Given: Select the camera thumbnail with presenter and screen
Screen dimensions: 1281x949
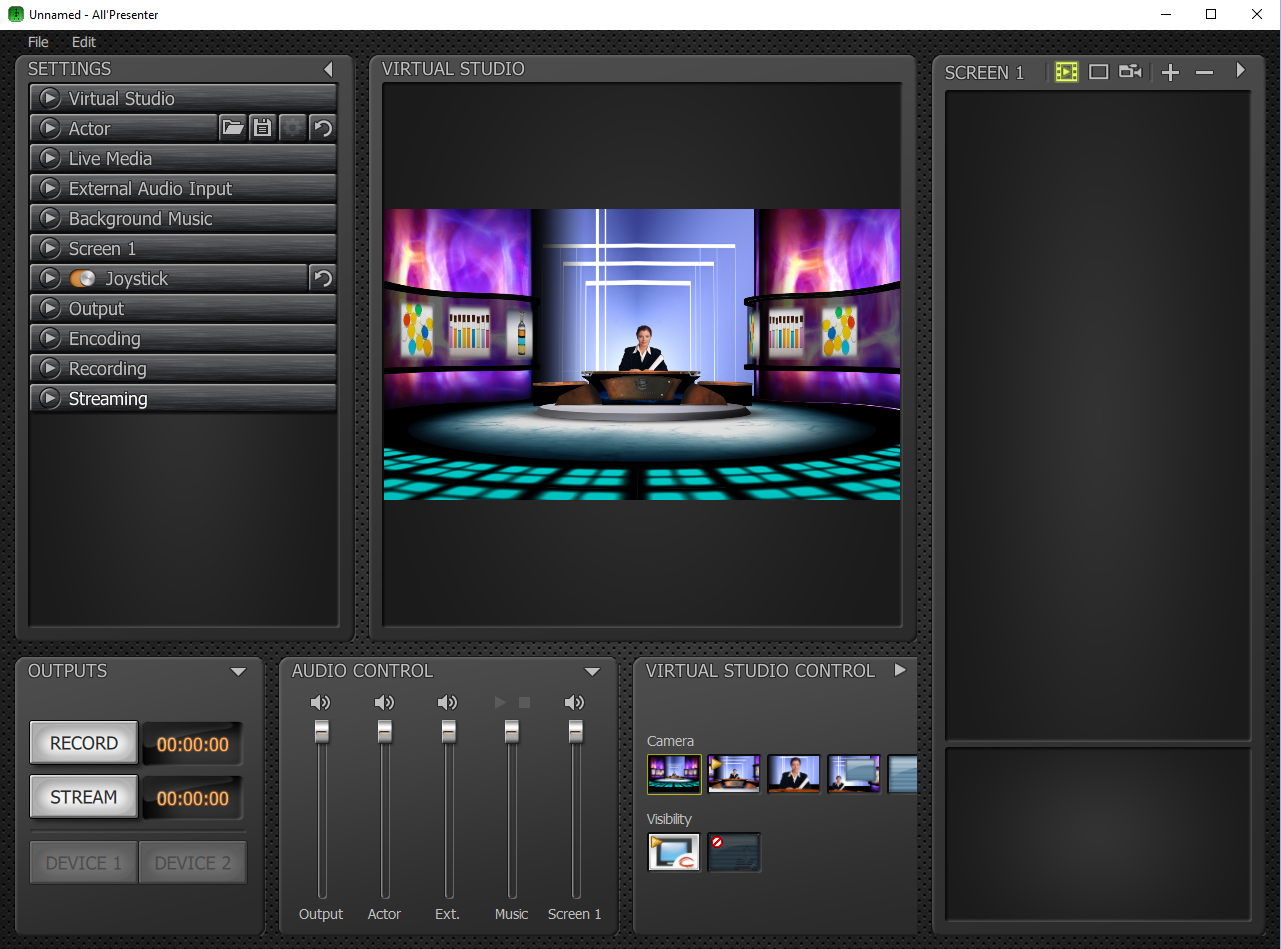Looking at the screenshot, I should (x=854, y=774).
